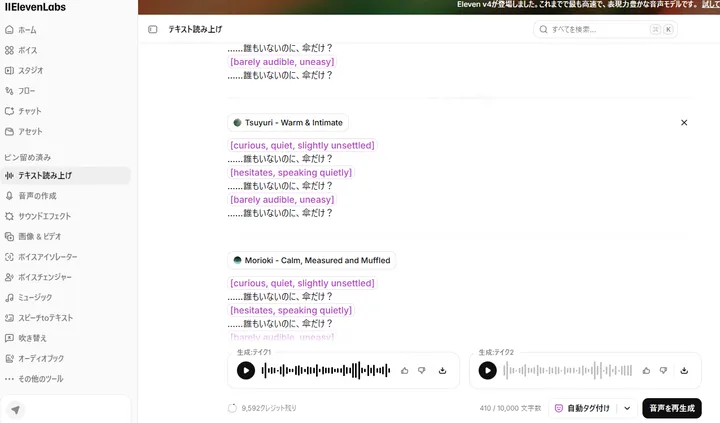
Task: Play 生成:テイク1 audio
Action: coord(246,371)
